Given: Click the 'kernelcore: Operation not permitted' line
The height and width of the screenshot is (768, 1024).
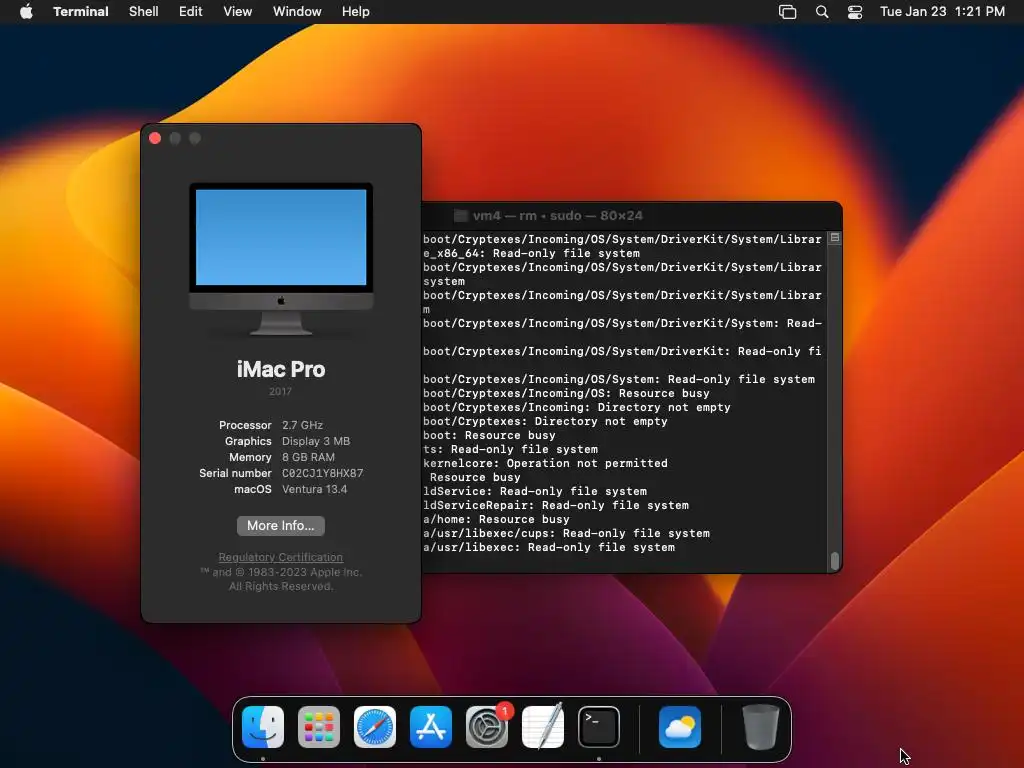Looking at the screenshot, I should [545, 463].
